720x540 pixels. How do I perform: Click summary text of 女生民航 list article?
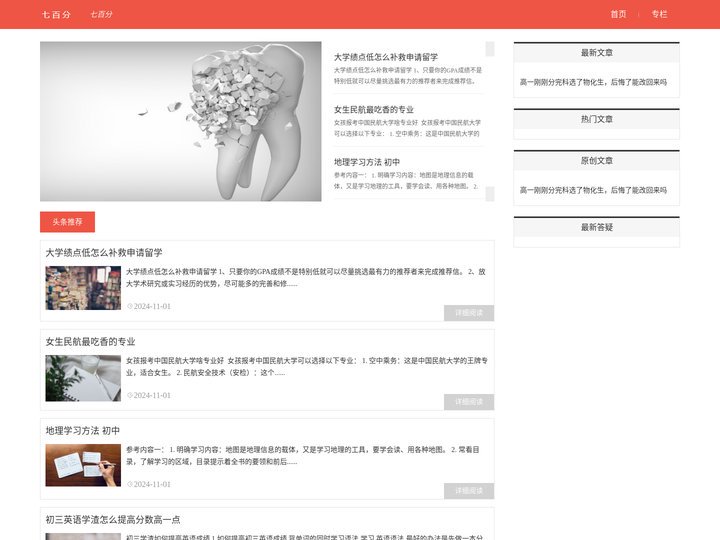click(x=307, y=367)
